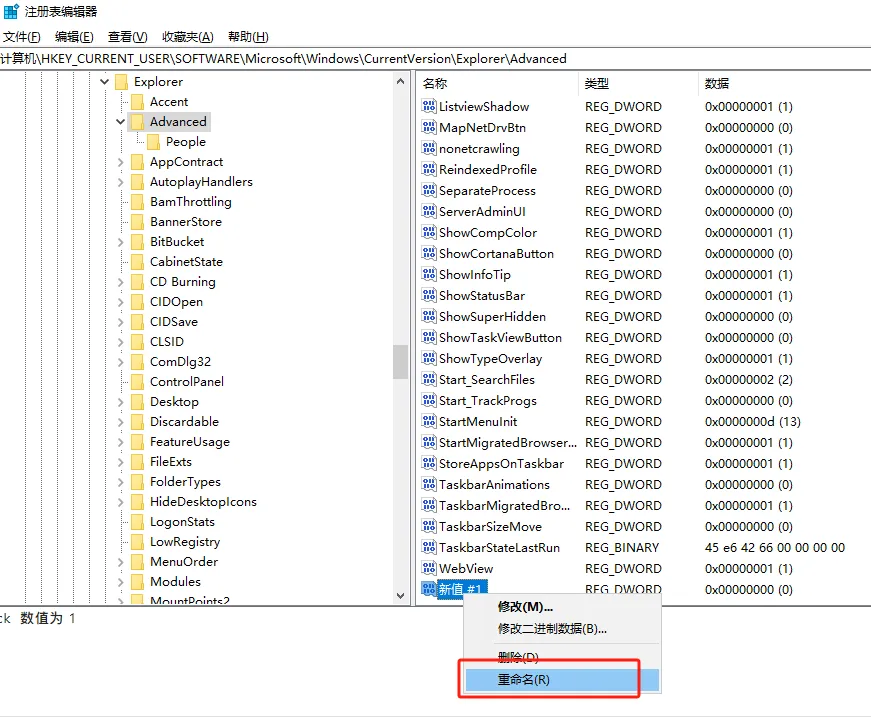Expand the AutoplayHandlers key
This screenshot has width=871, height=717.
(x=121, y=182)
